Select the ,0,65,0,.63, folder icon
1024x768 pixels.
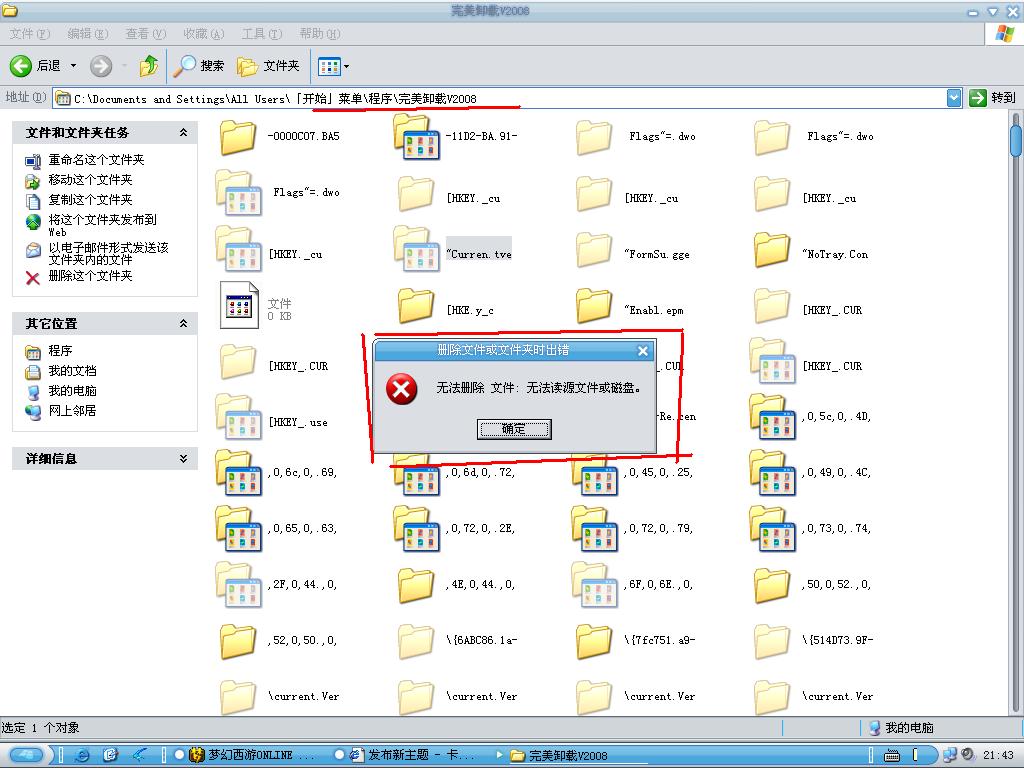238,529
